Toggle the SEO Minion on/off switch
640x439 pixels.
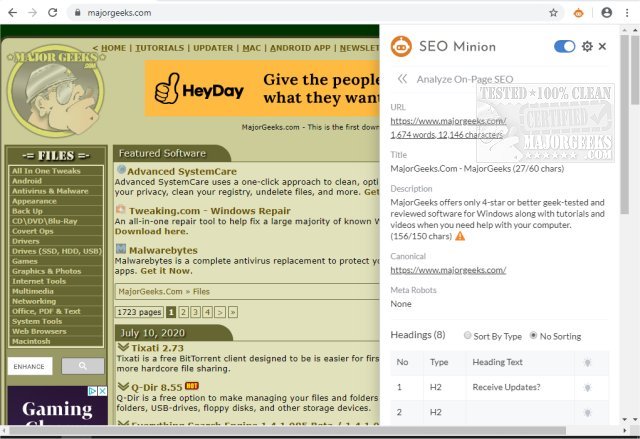564,47
